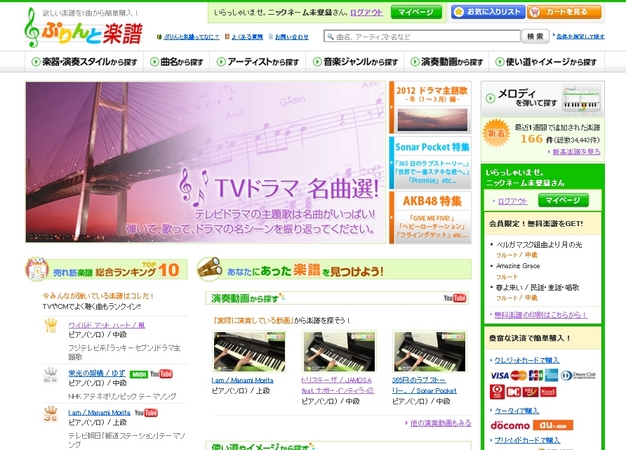Image resolution: width=626 pixels, height=450 pixels.
Task: Click the au payment logo
Action: [x=553, y=425]
